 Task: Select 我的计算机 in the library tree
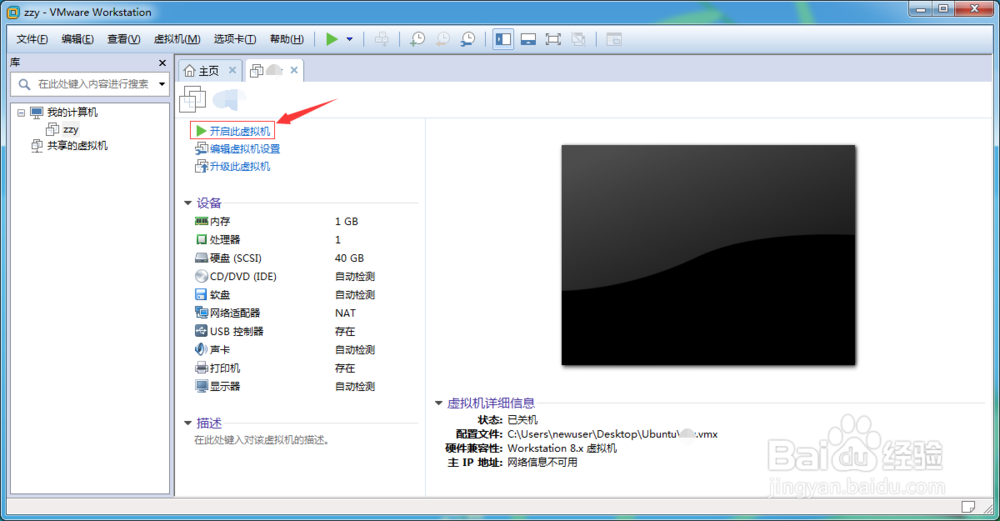(x=72, y=112)
